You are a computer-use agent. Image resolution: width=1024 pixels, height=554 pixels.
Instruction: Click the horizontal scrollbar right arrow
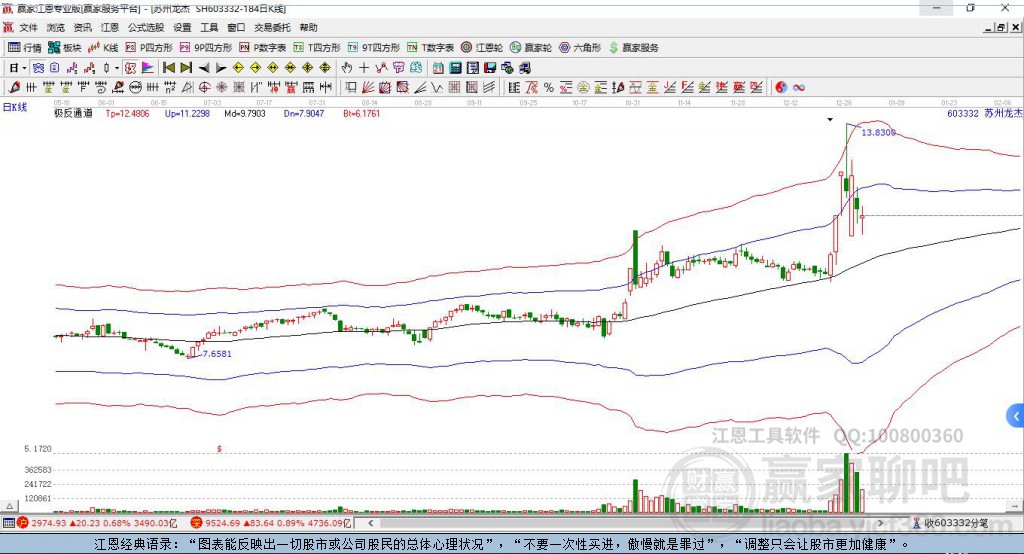click(880, 523)
